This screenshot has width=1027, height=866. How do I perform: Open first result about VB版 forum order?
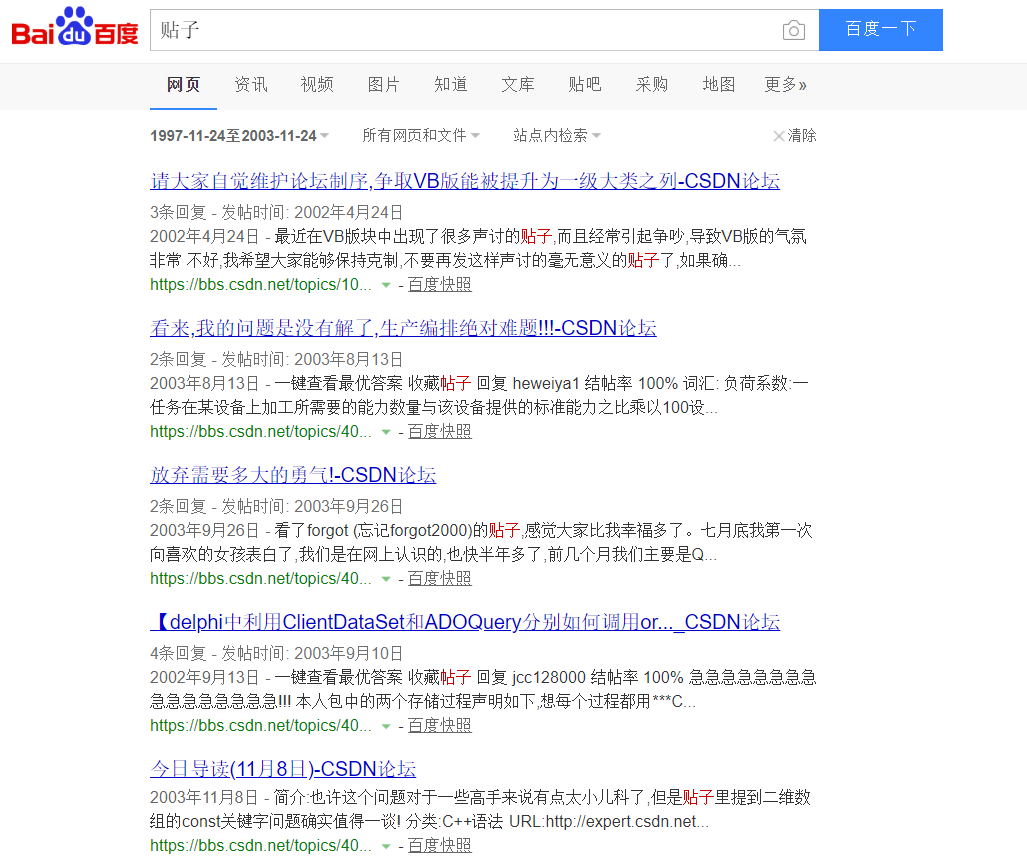[x=464, y=181]
